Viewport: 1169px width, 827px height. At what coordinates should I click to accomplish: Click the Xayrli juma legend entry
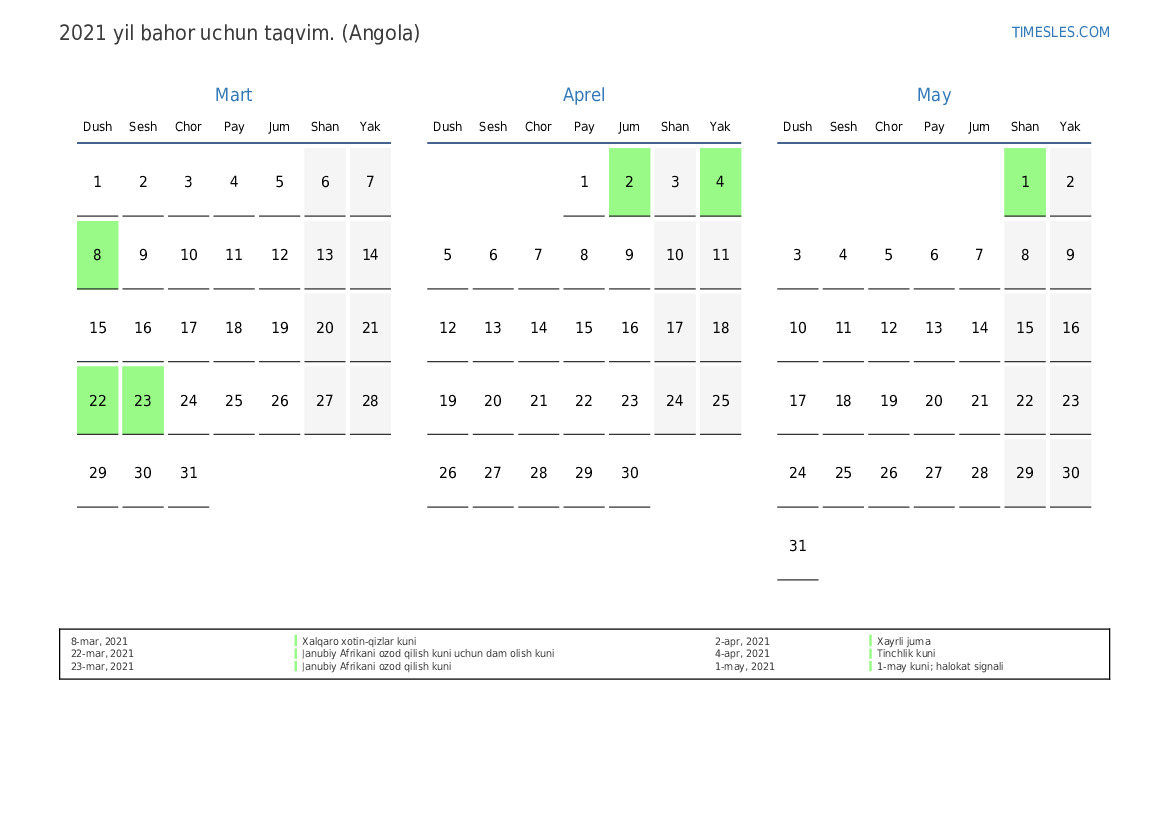[x=904, y=642]
